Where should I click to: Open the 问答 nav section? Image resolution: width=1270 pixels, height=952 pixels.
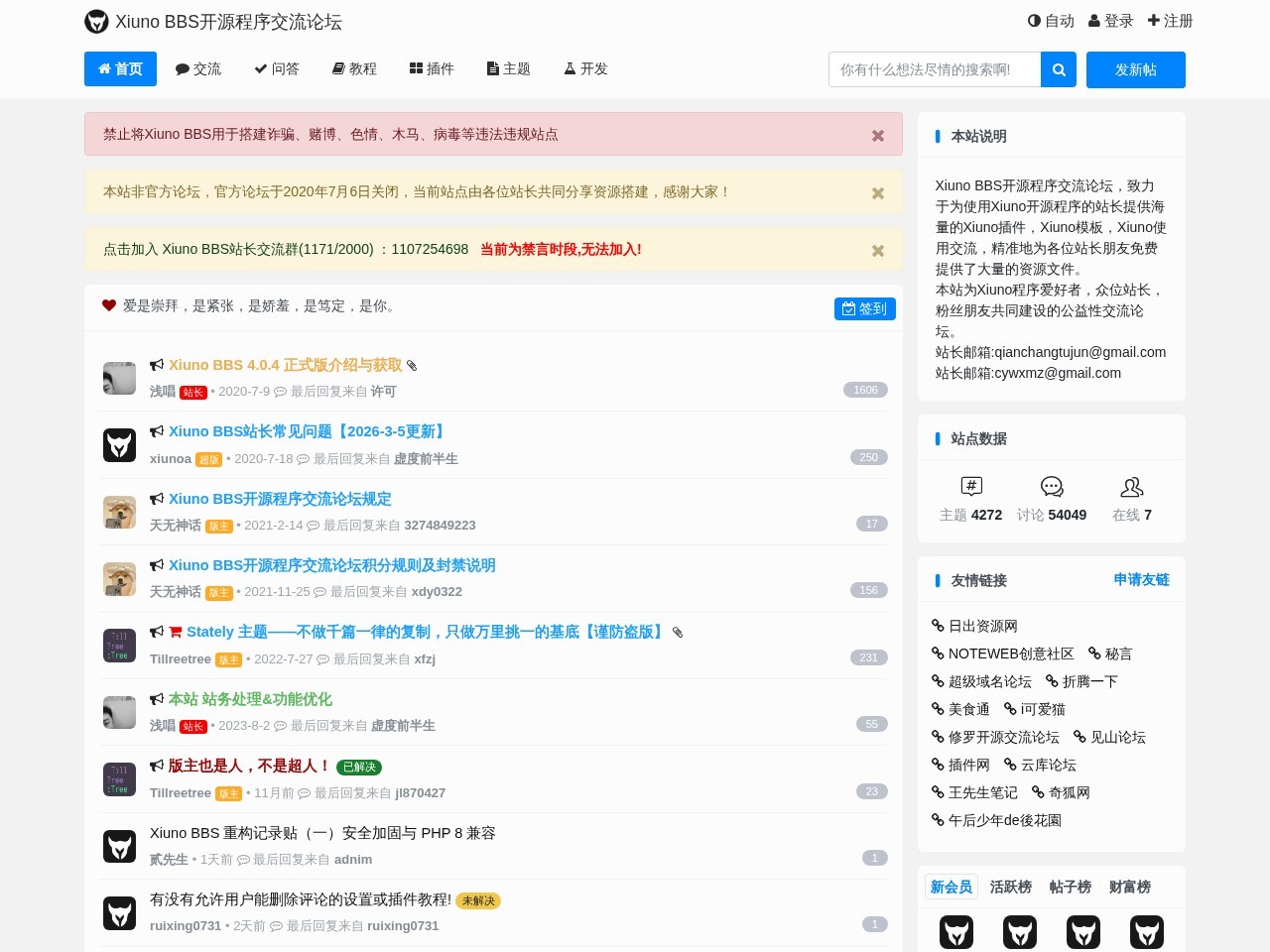(277, 68)
